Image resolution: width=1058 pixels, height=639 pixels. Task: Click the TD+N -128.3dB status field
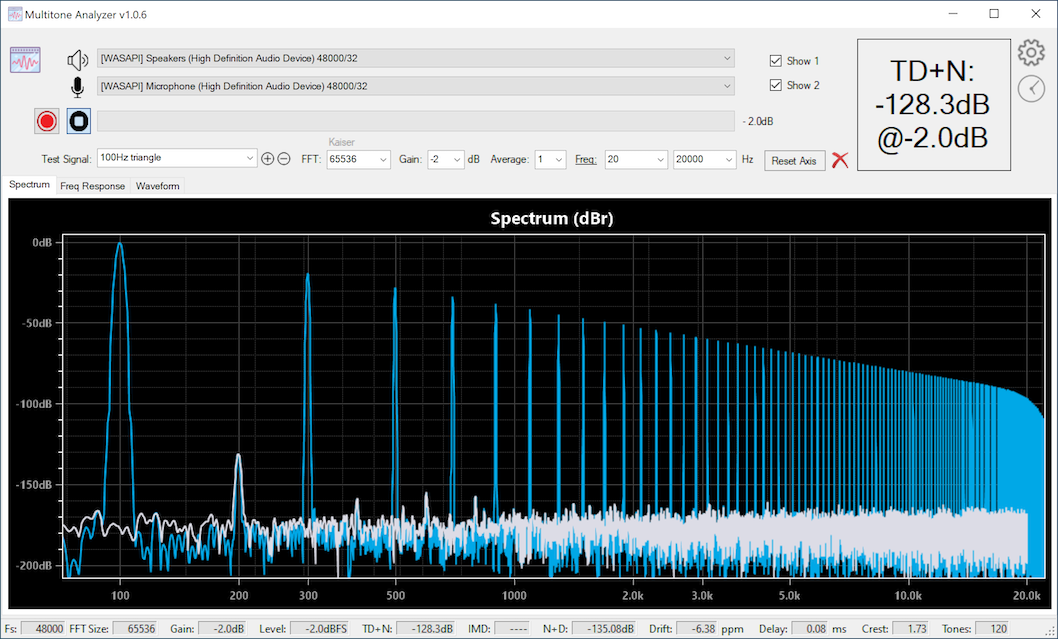(425, 628)
